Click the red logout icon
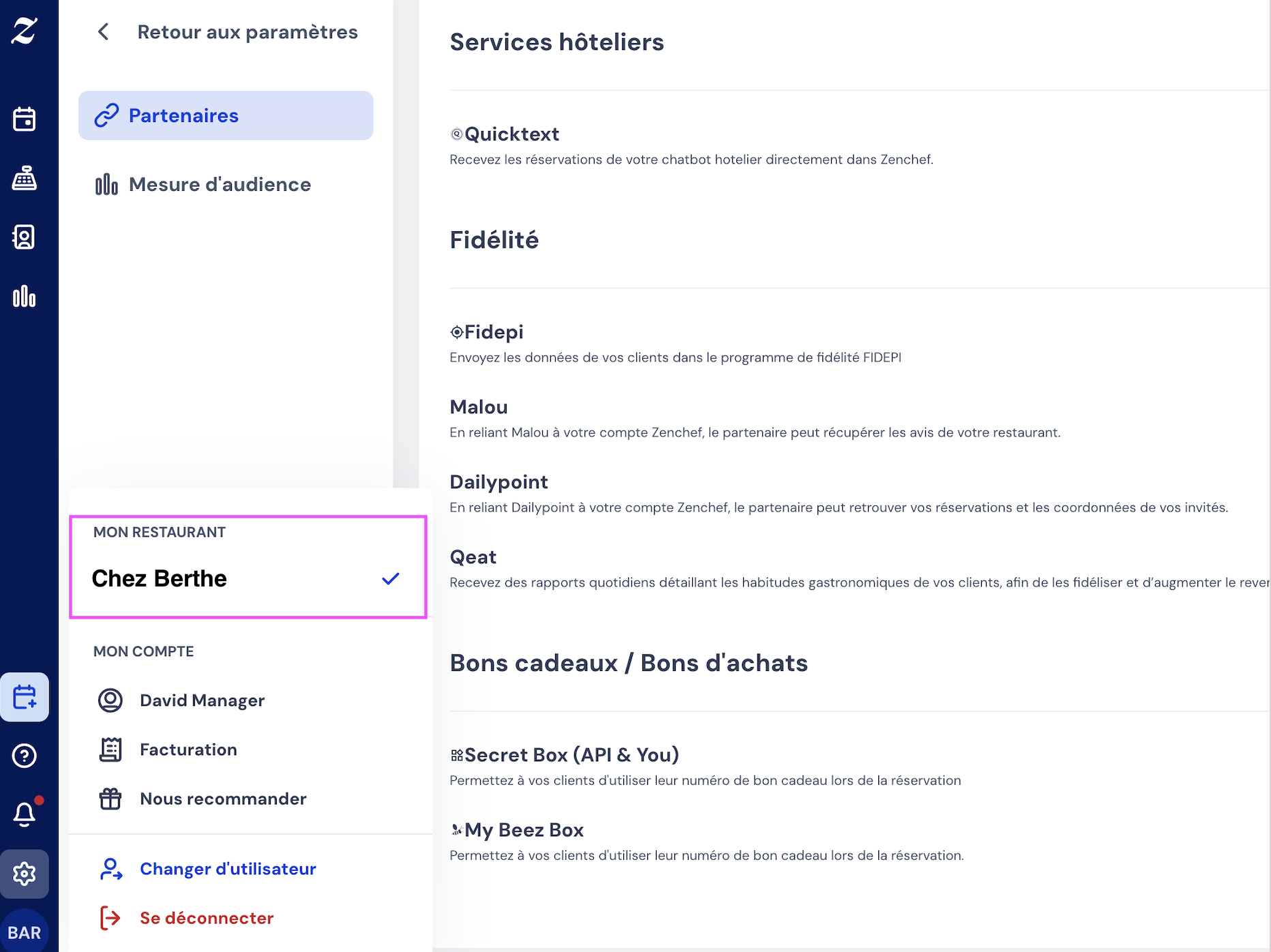The height and width of the screenshot is (952, 1271). point(110,918)
